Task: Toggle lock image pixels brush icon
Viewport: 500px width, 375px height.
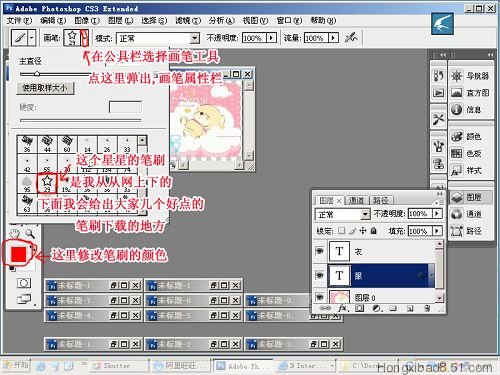Action: [x=352, y=230]
